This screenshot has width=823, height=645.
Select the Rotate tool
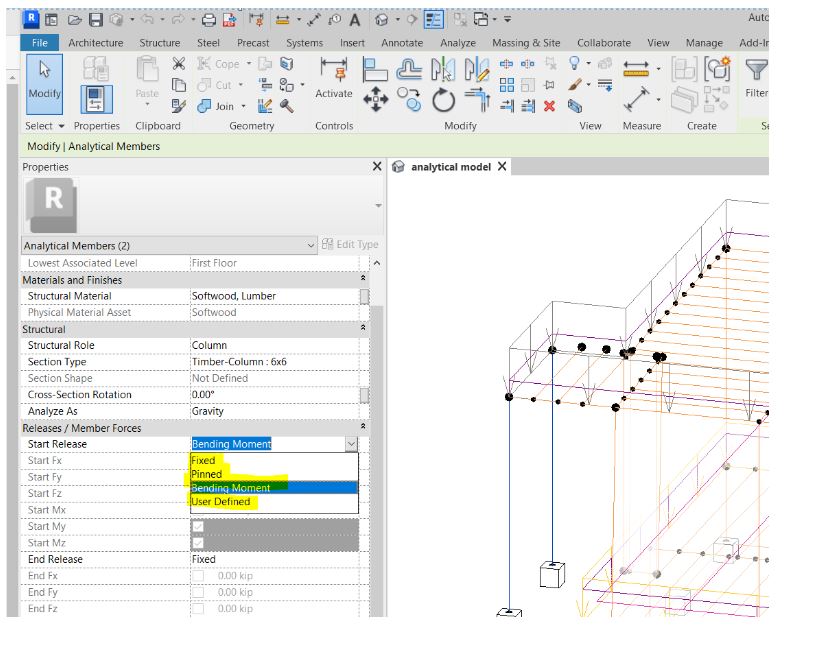pyautogui.click(x=444, y=100)
